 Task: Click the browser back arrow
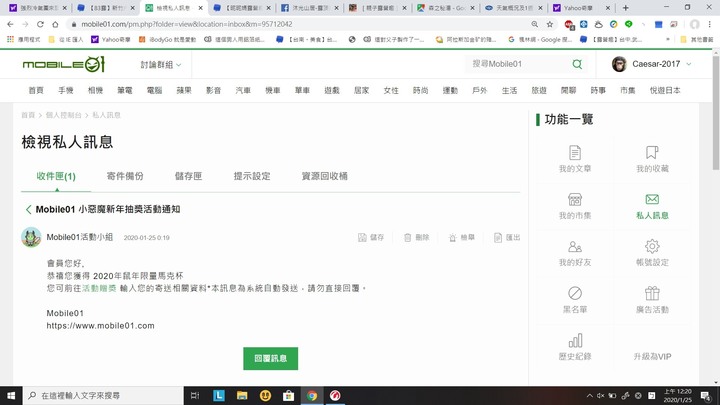pos(10,24)
